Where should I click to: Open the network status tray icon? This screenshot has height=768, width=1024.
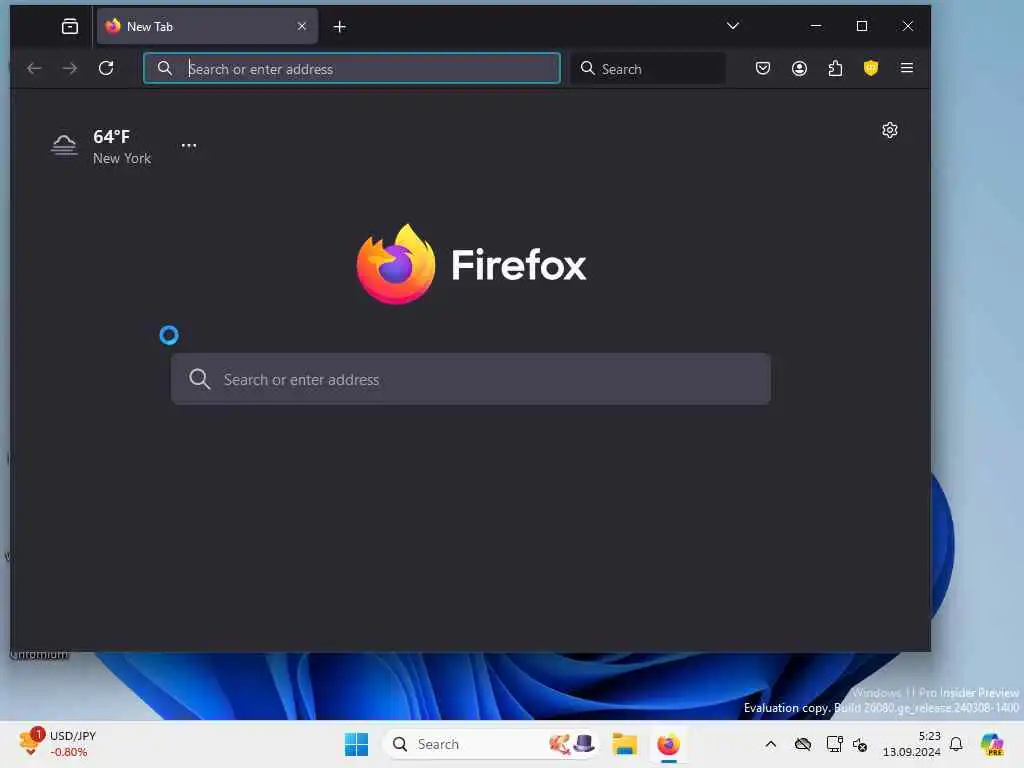[x=834, y=744]
